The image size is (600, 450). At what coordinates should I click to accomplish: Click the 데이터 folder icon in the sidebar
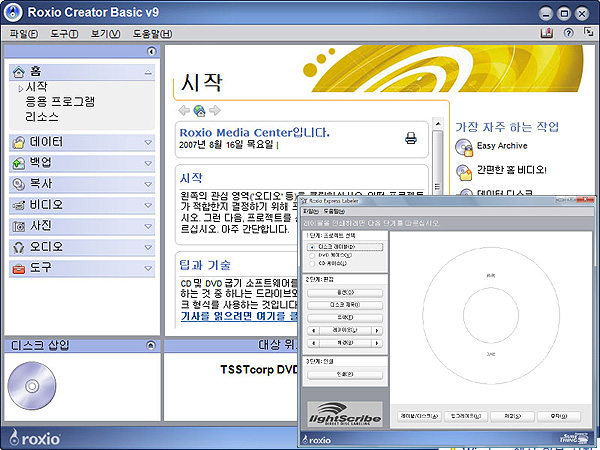pos(18,143)
